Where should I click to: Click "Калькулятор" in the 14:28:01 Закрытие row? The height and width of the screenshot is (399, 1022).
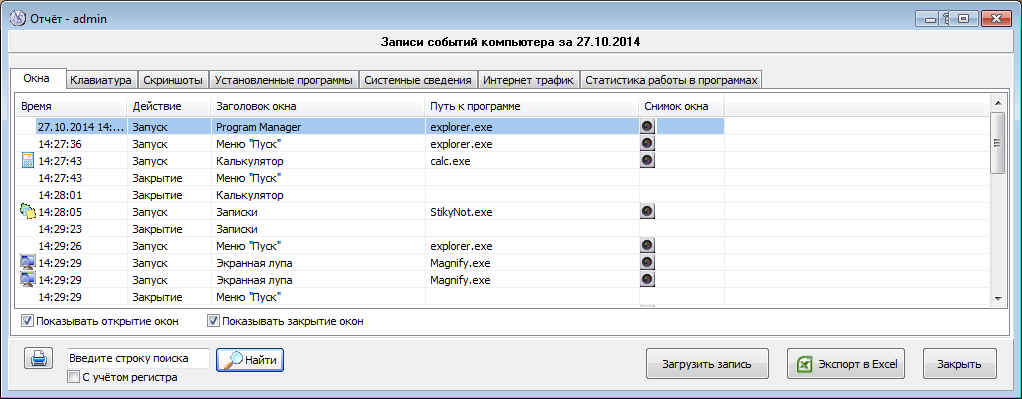coord(250,194)
